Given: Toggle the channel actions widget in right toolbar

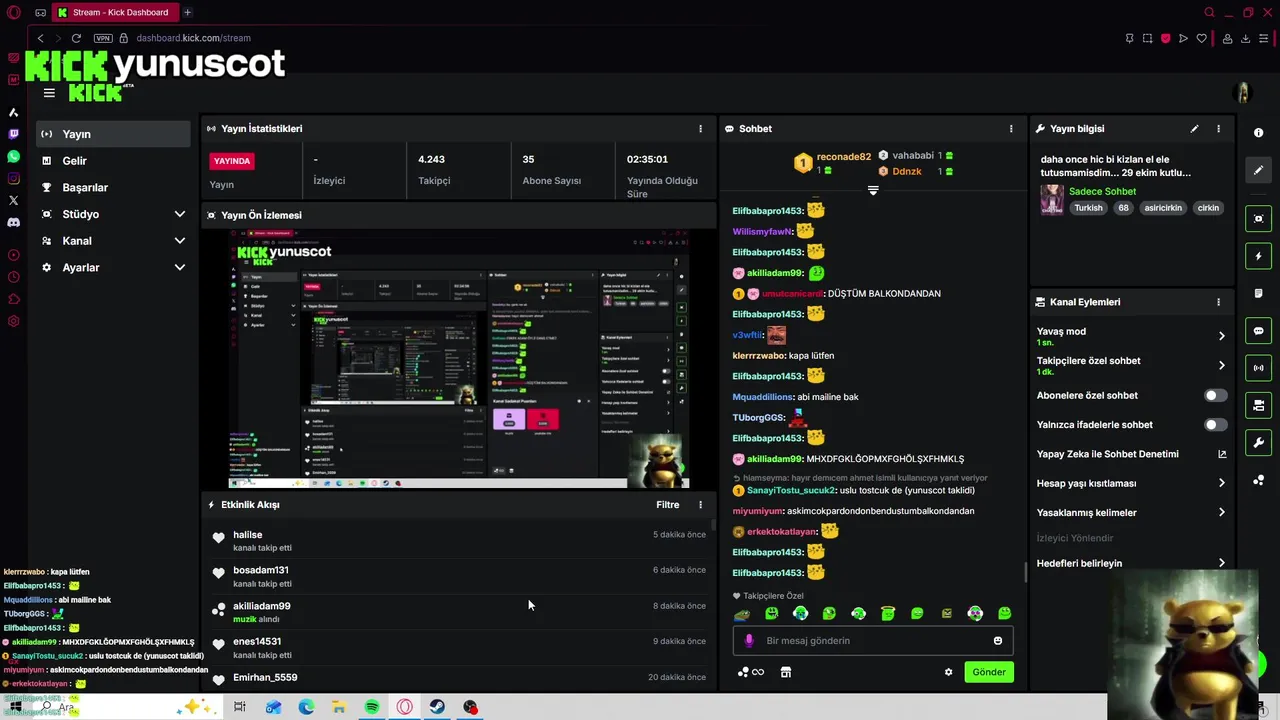Looking at the screenshot, I should pos(1258,405).
